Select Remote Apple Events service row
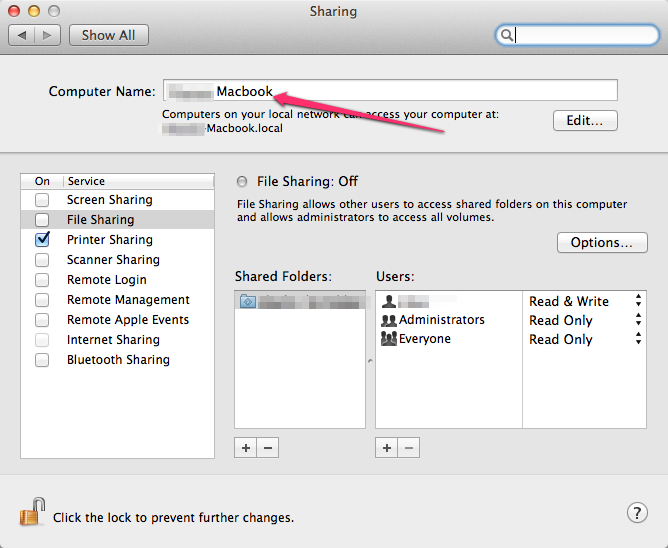Image resolution: width=668 pixels, height=548 pixels. 117,320
